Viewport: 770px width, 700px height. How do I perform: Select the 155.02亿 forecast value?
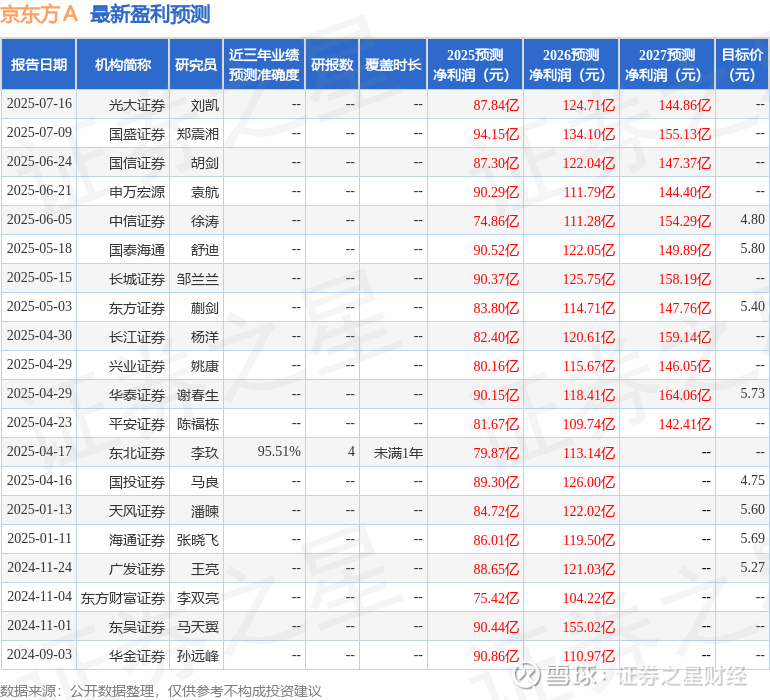(589, 627)
